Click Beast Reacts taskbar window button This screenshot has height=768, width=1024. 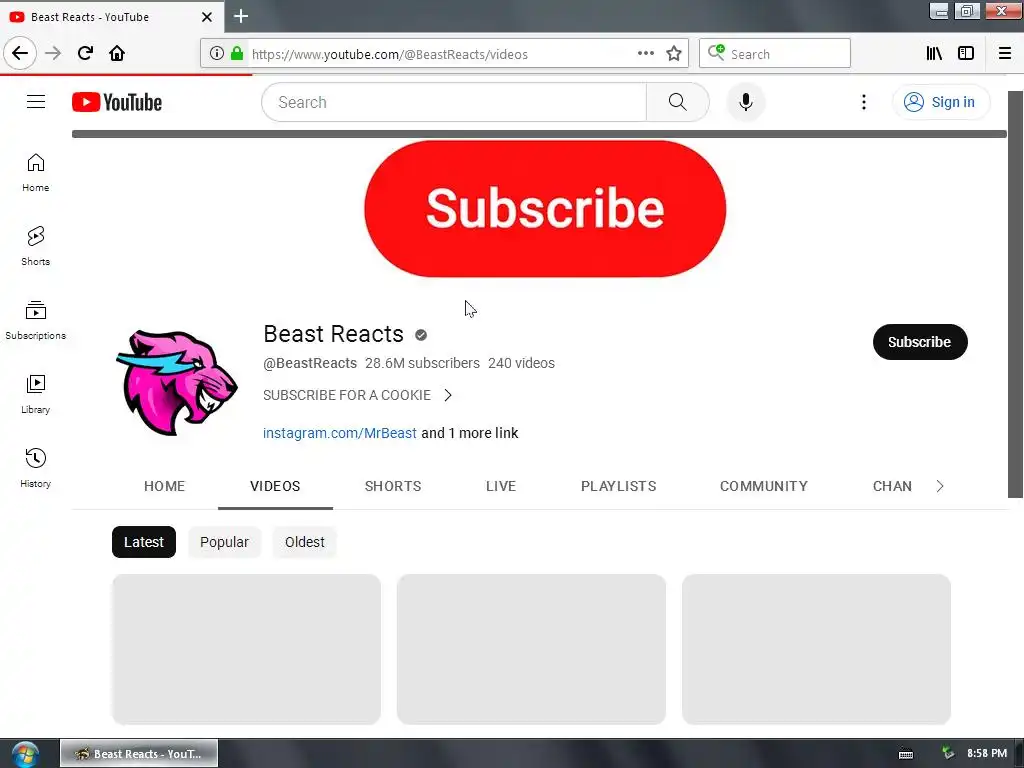point(139,754)
